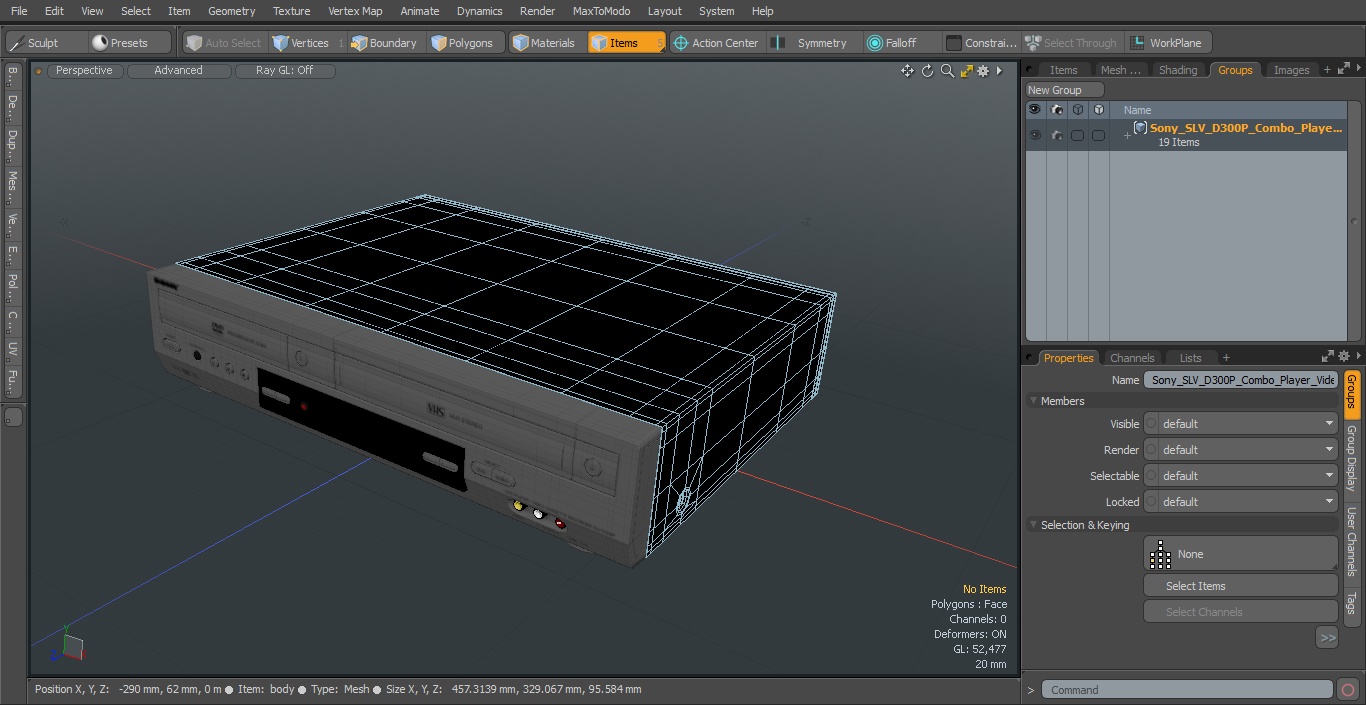Open the Geometry menu
Viewport: 1366px width, 705px height.
click(x=231, y=11)
